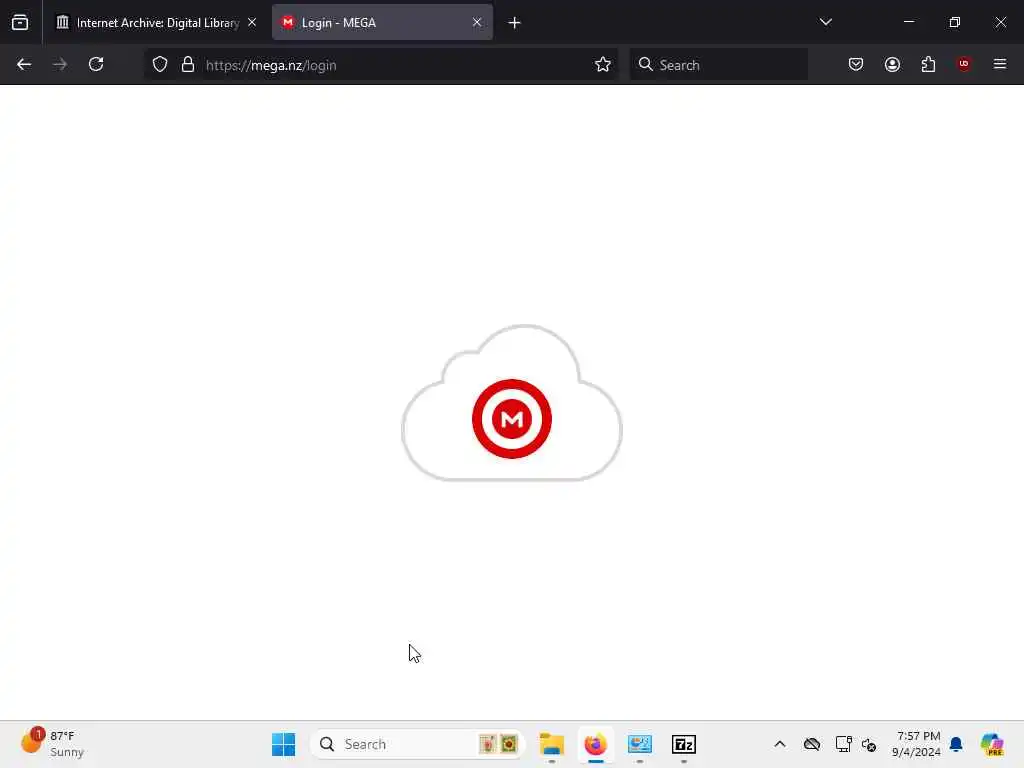The height and width of the screenshot is (768, 1024).
Task: Open notifications bell icon
Action: 956,744
